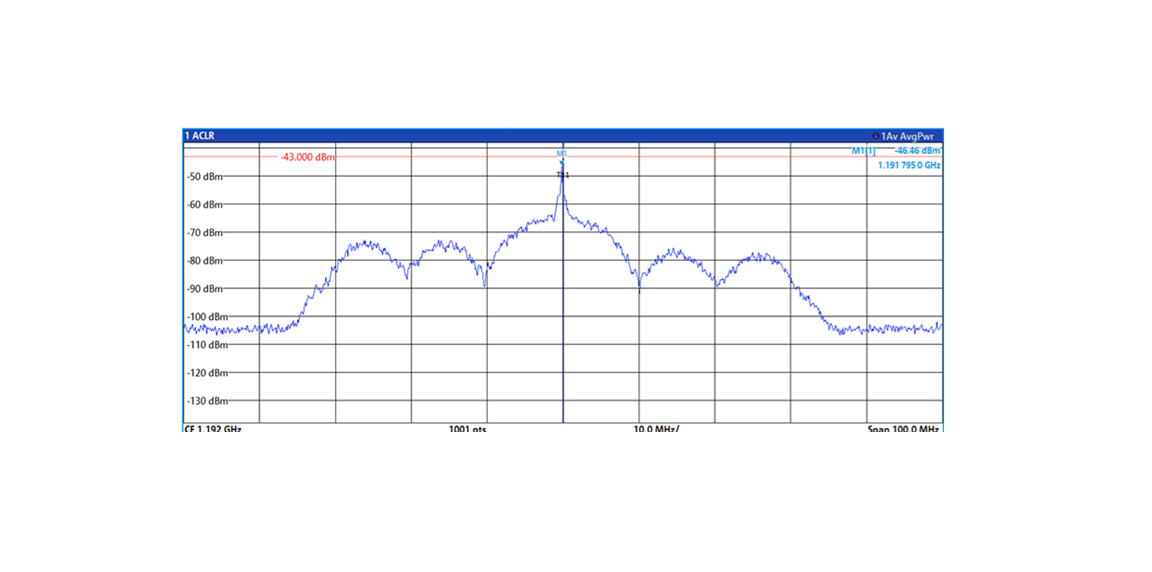Click the -130 dBm axis label
Screen dimensions: 1152x572
click(x=206, y=401)
